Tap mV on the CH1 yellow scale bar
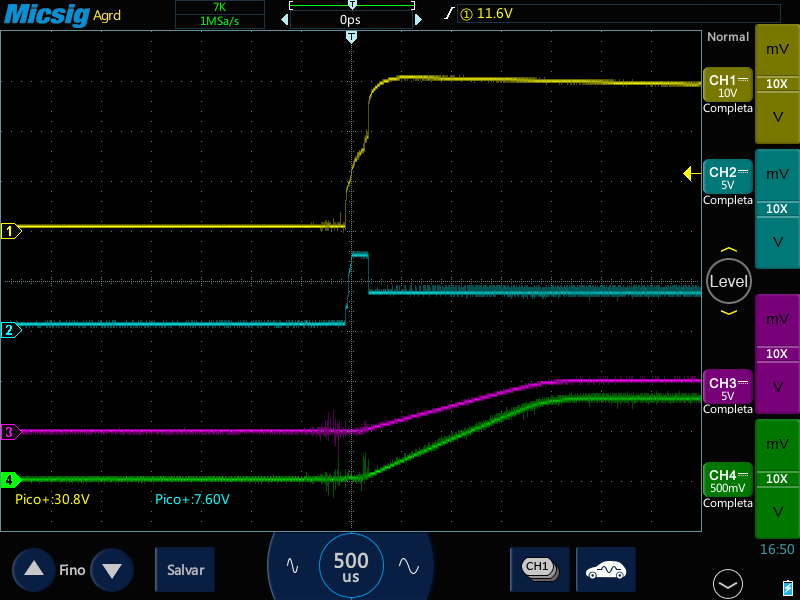 pyautogui.click(x=777, y=49)
